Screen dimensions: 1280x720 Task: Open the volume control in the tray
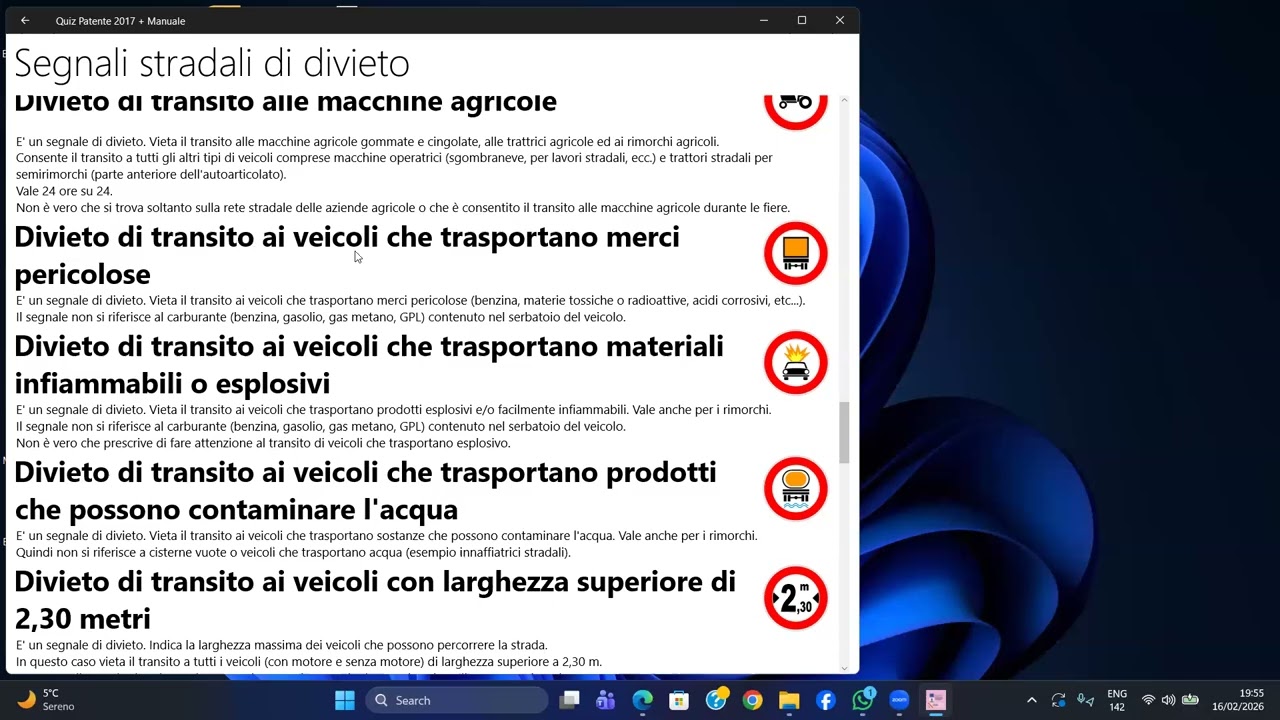1168,700
